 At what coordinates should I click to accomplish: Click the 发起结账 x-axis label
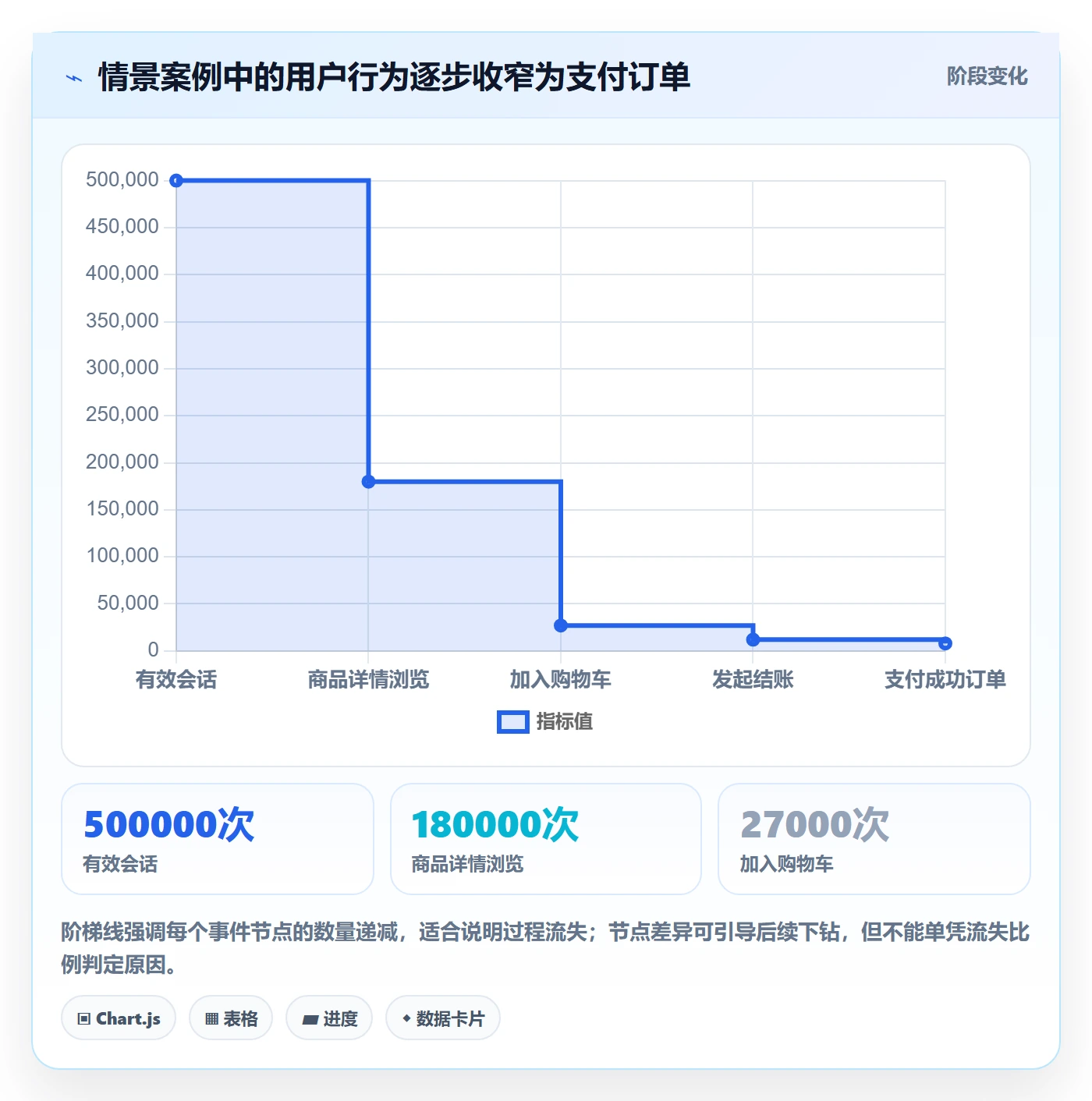click(753, 680)
